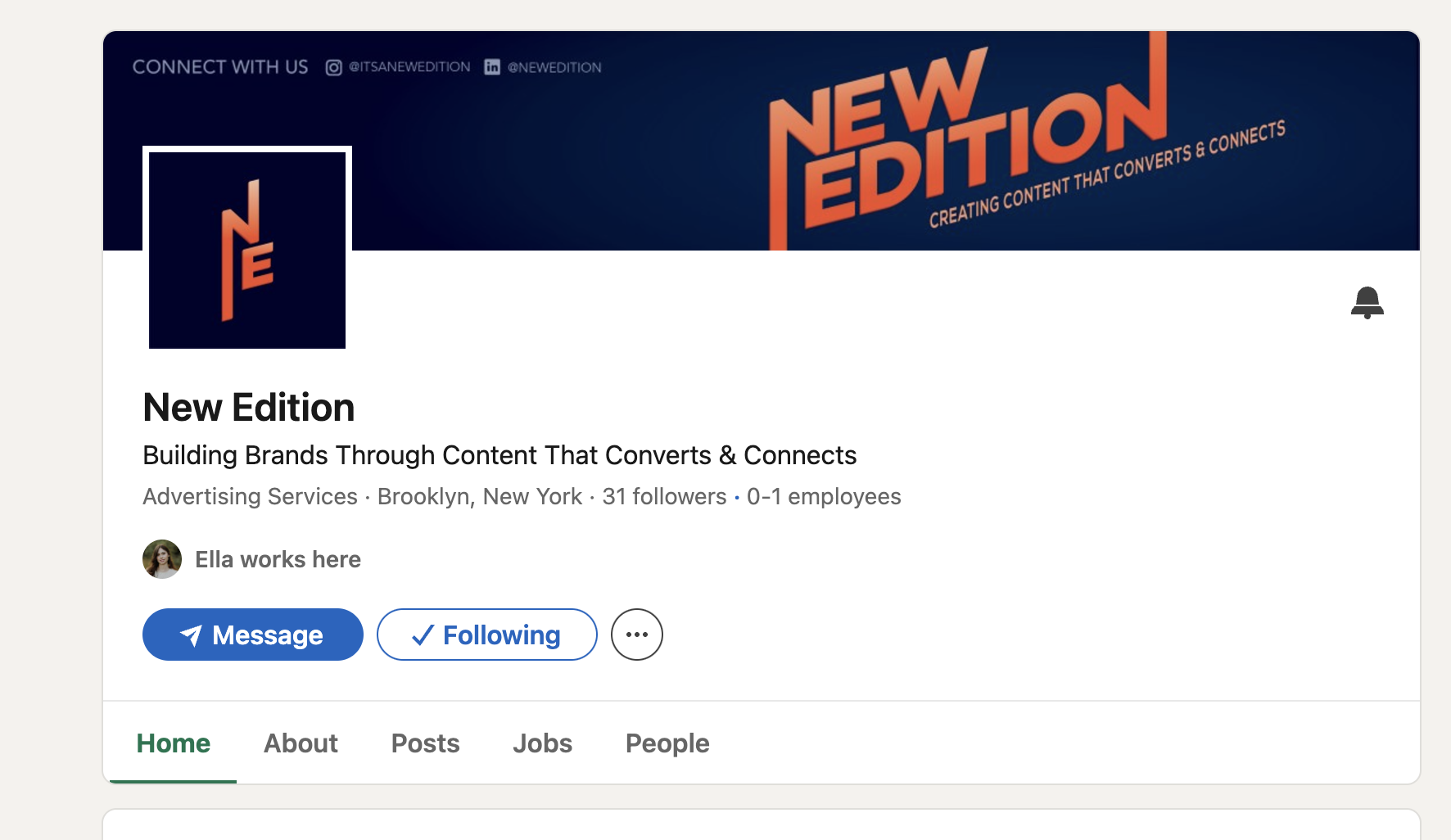Click the 'Ella works here' link
Image resolution: width=1451 pixels, height=840 pixels.
click(x=278, y=559)
